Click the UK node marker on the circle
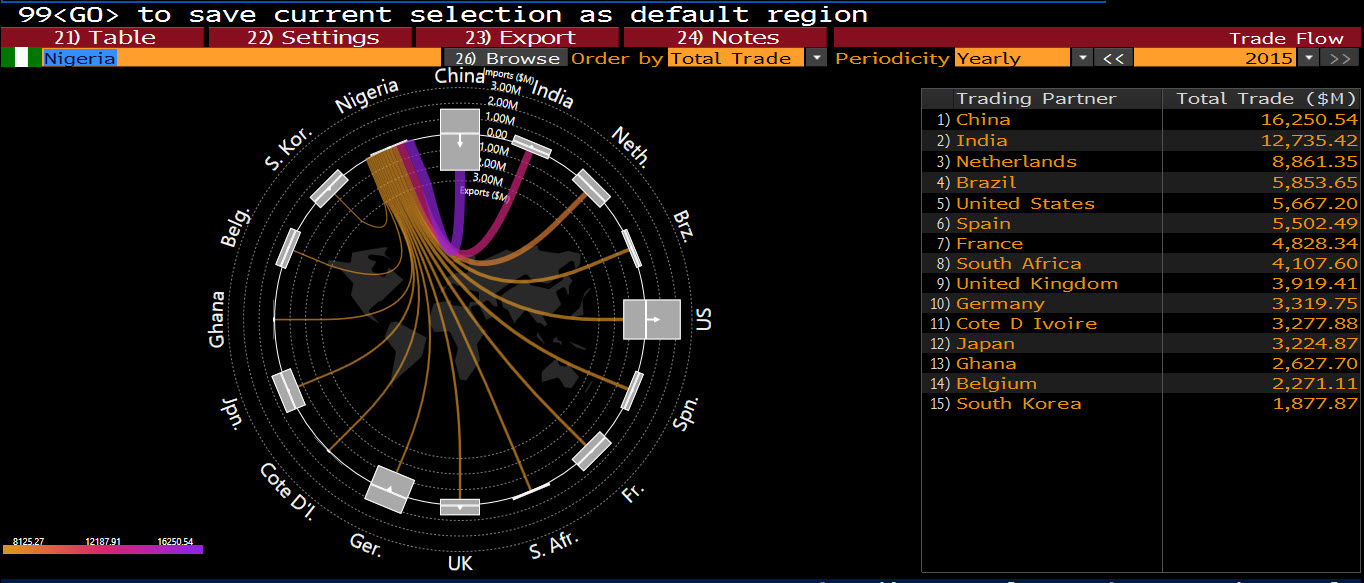The image size is (1364, 583). (460, 506)
